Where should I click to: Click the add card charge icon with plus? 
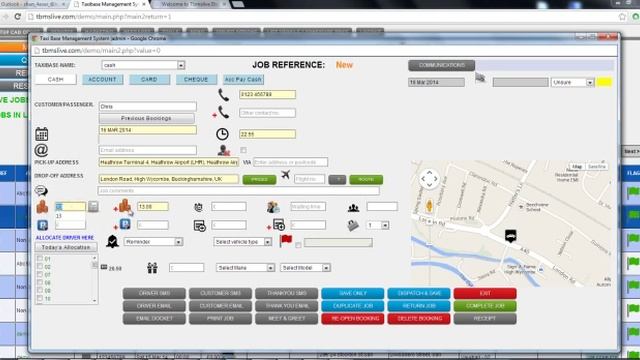point(276,225)
